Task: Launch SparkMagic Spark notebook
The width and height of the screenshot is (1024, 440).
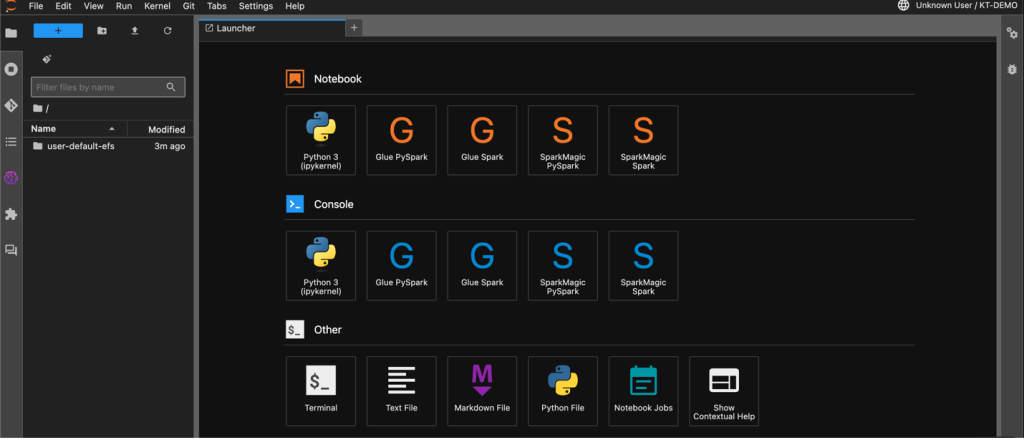Action: point(643,140)
